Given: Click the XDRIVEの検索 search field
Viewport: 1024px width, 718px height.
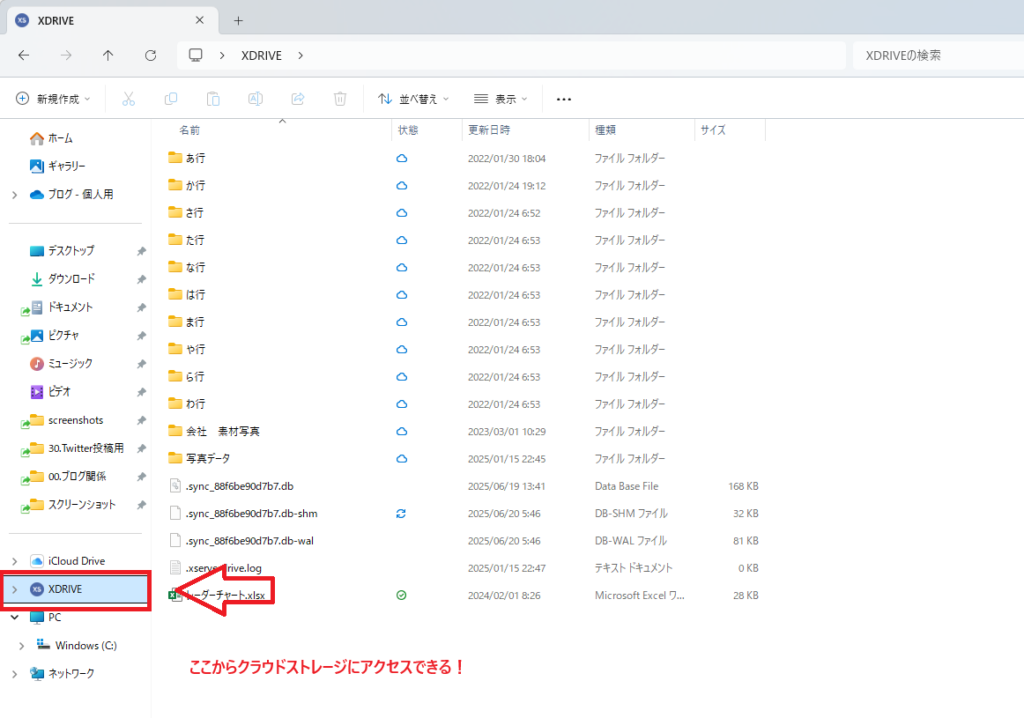Looking at the screenshot, I should click(938, 56).
